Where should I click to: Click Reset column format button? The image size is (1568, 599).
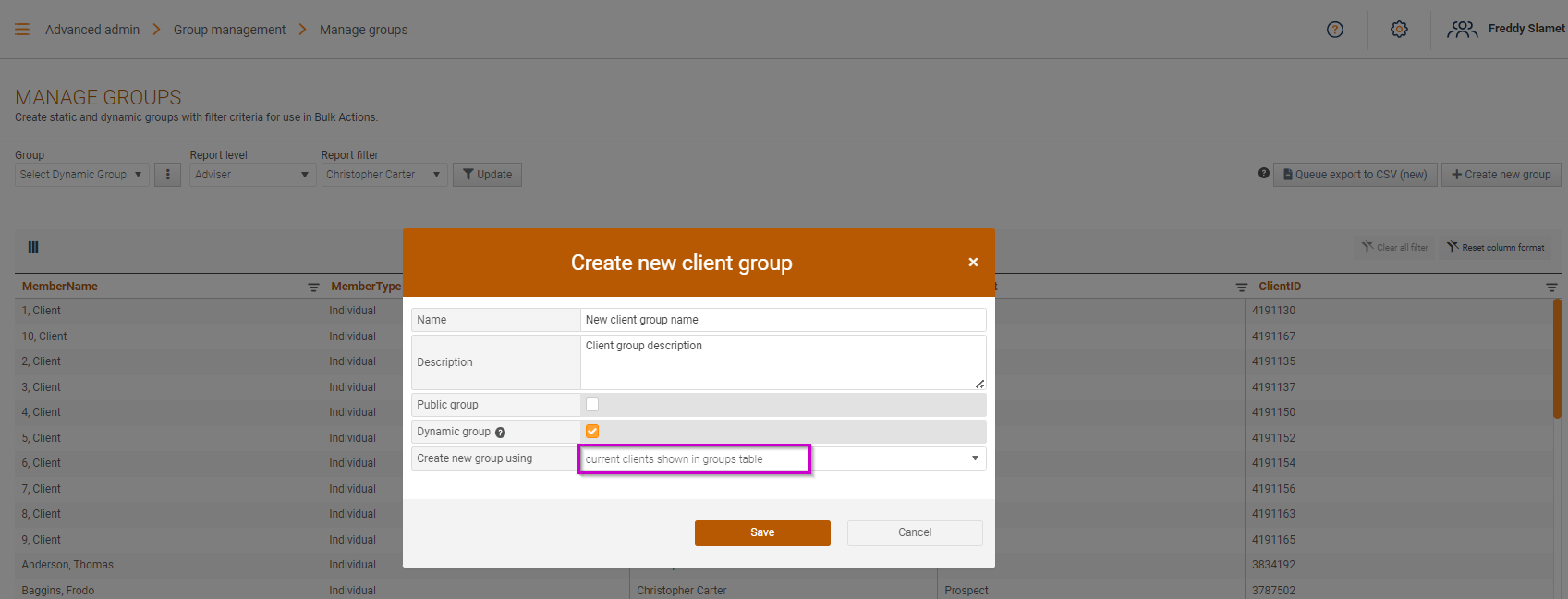point(1495,248)
